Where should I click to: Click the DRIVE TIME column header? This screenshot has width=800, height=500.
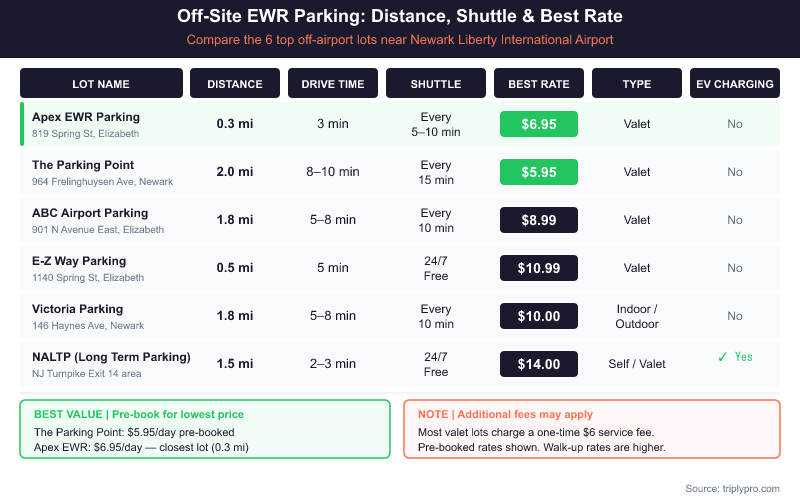(x=332, y=84)
